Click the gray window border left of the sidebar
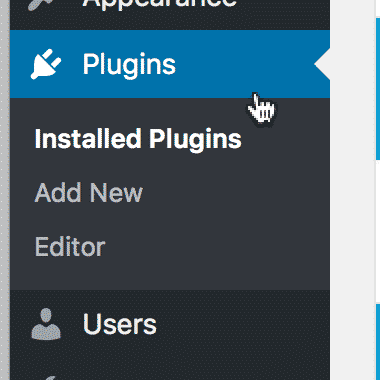 click(5, 190)
